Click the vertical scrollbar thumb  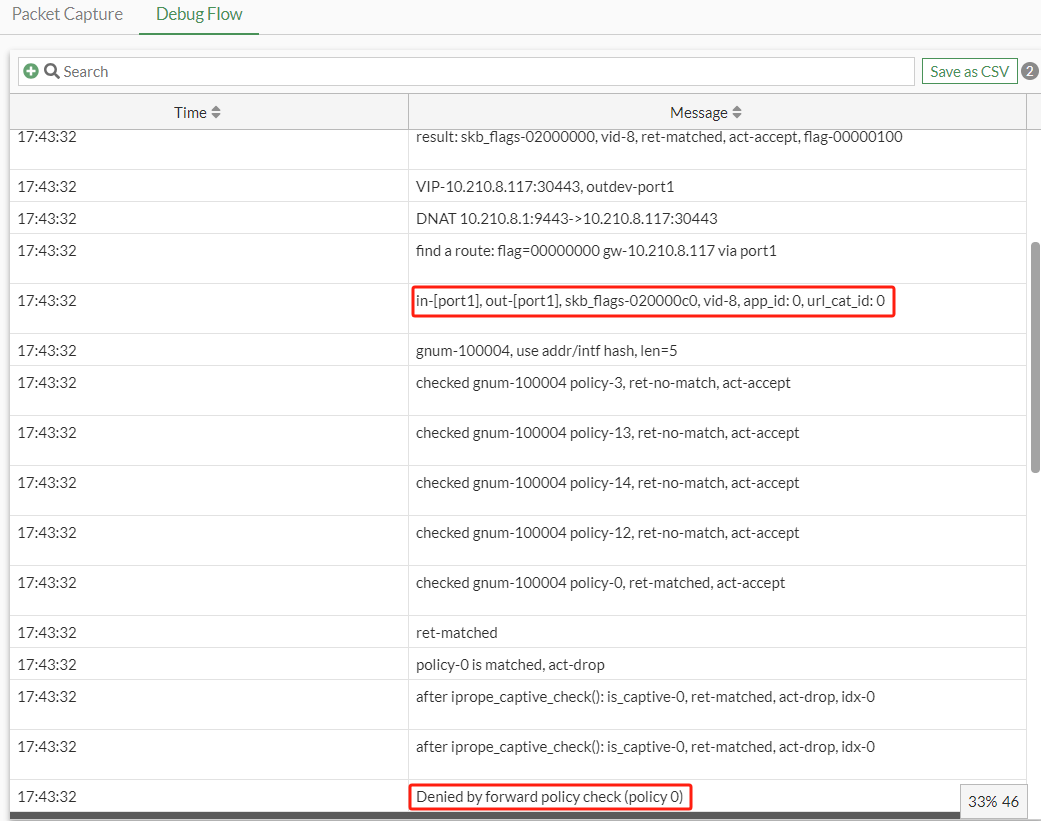[x=1035, y=355]
